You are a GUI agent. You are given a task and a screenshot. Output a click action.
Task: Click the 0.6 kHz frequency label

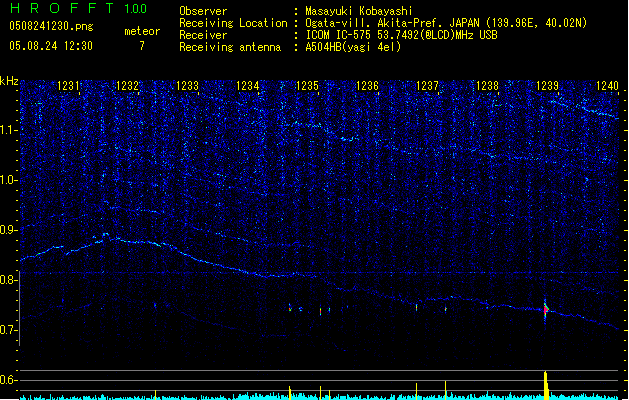8,380
